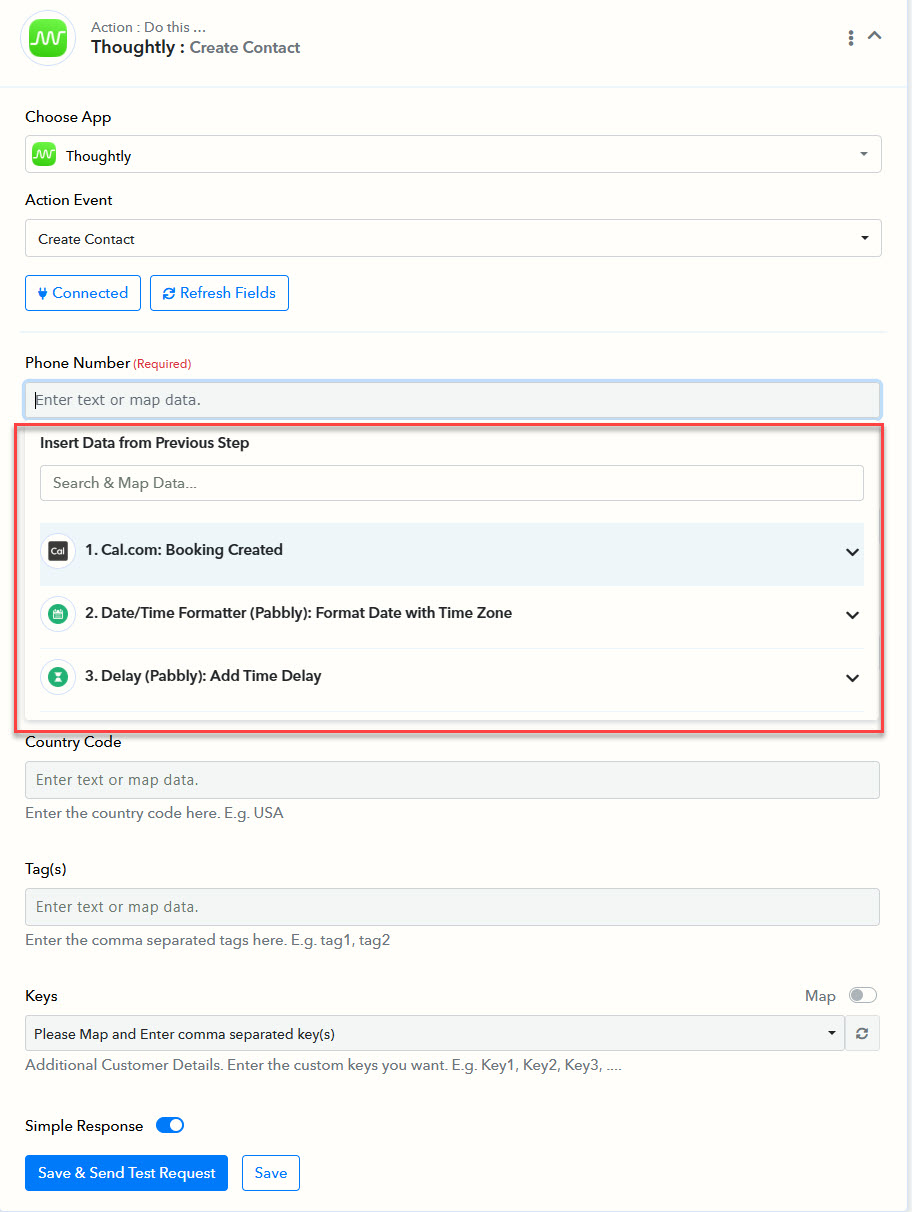Screen dimensions: 912x1212
Task: Click the Save button
Action: pos(271,1173)
